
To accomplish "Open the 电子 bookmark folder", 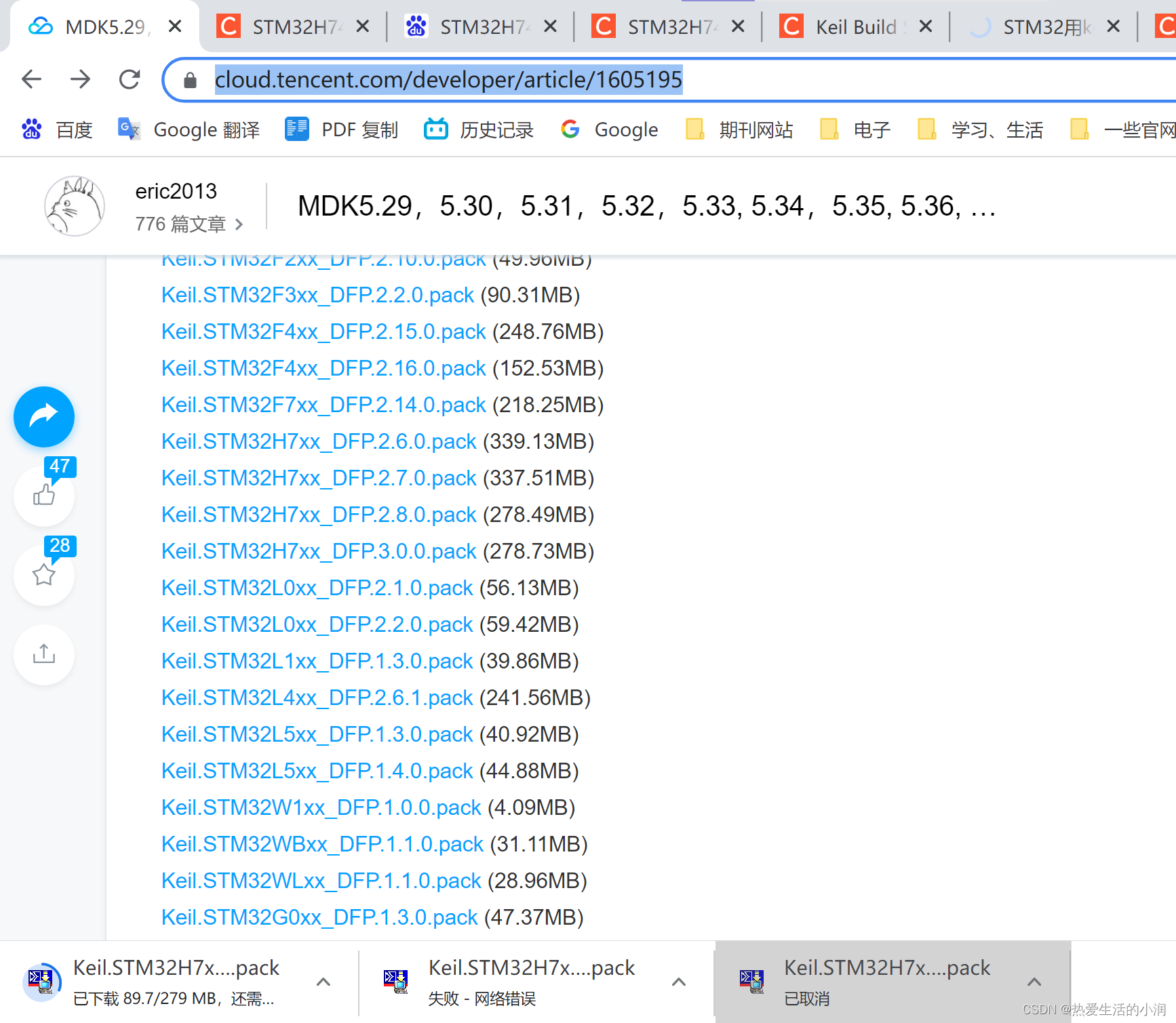I will [855, 129].
